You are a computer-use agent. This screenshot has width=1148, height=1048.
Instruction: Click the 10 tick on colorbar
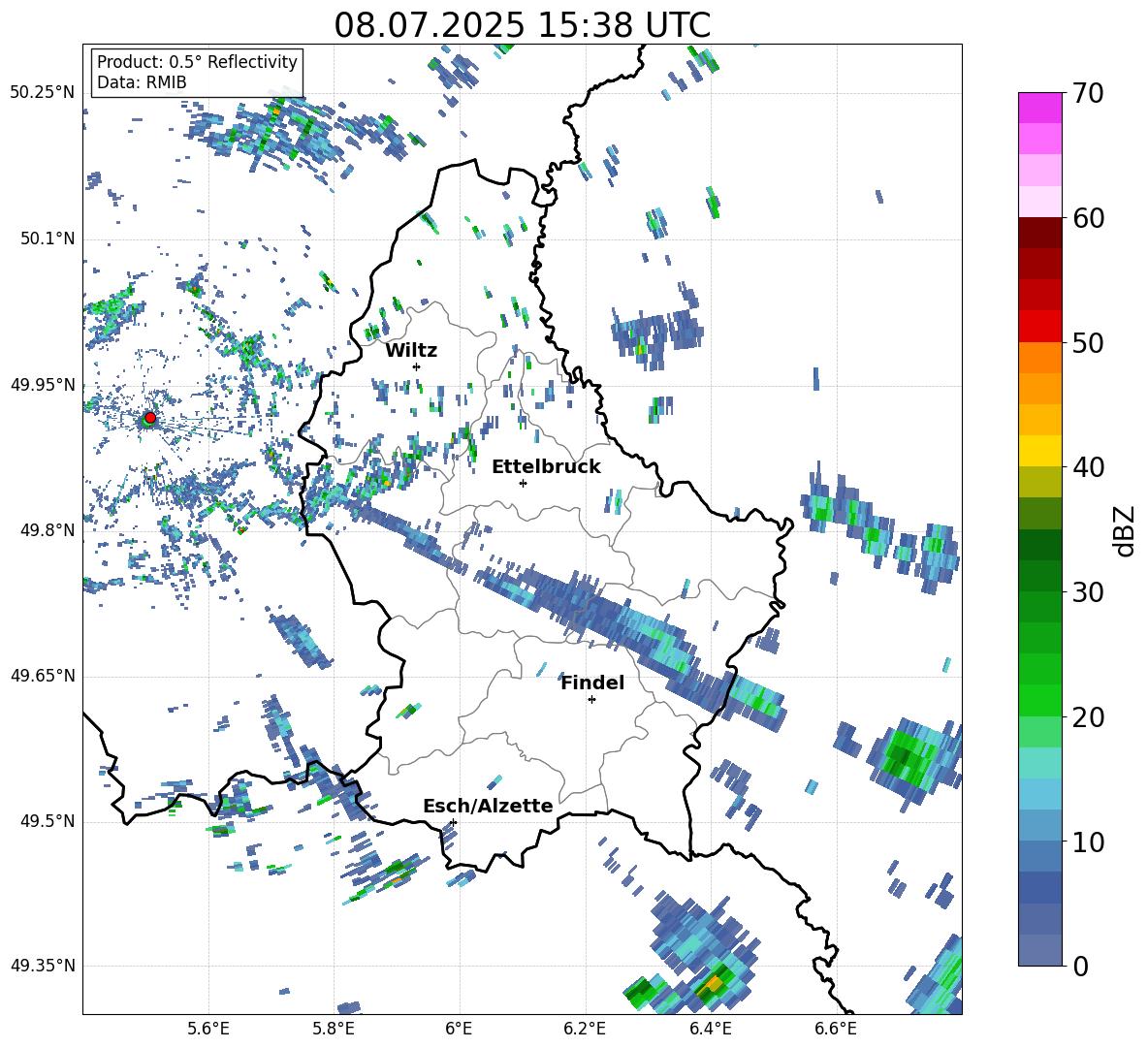click(1089, 842)
